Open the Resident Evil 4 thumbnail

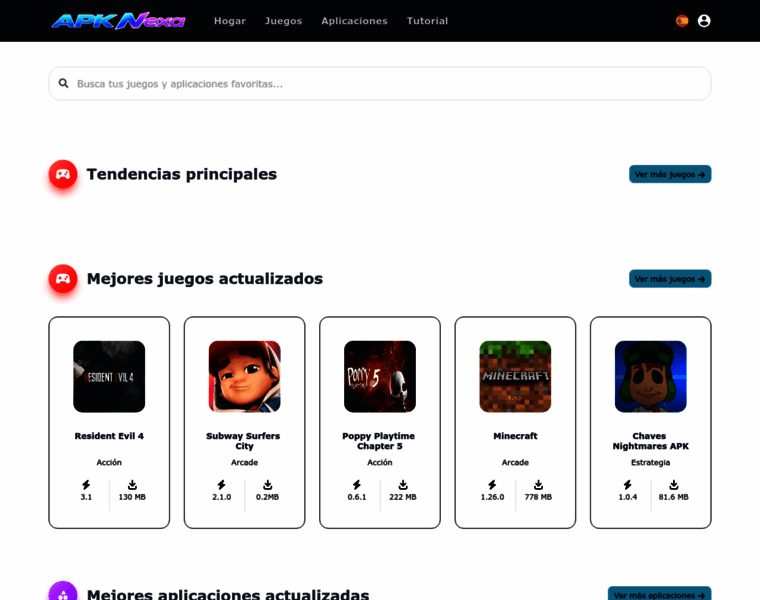click(109, 377)
